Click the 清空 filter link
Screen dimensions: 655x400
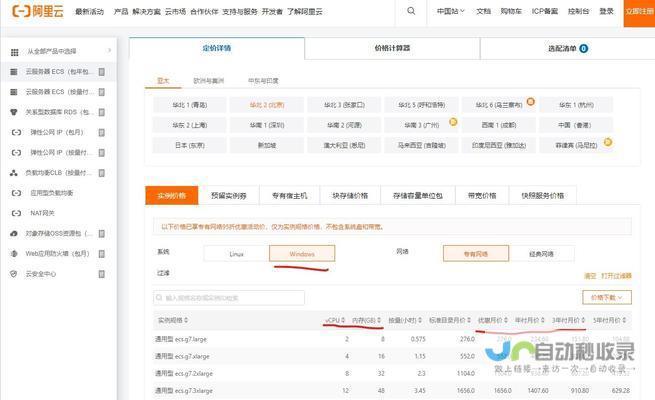pos(590,276)
